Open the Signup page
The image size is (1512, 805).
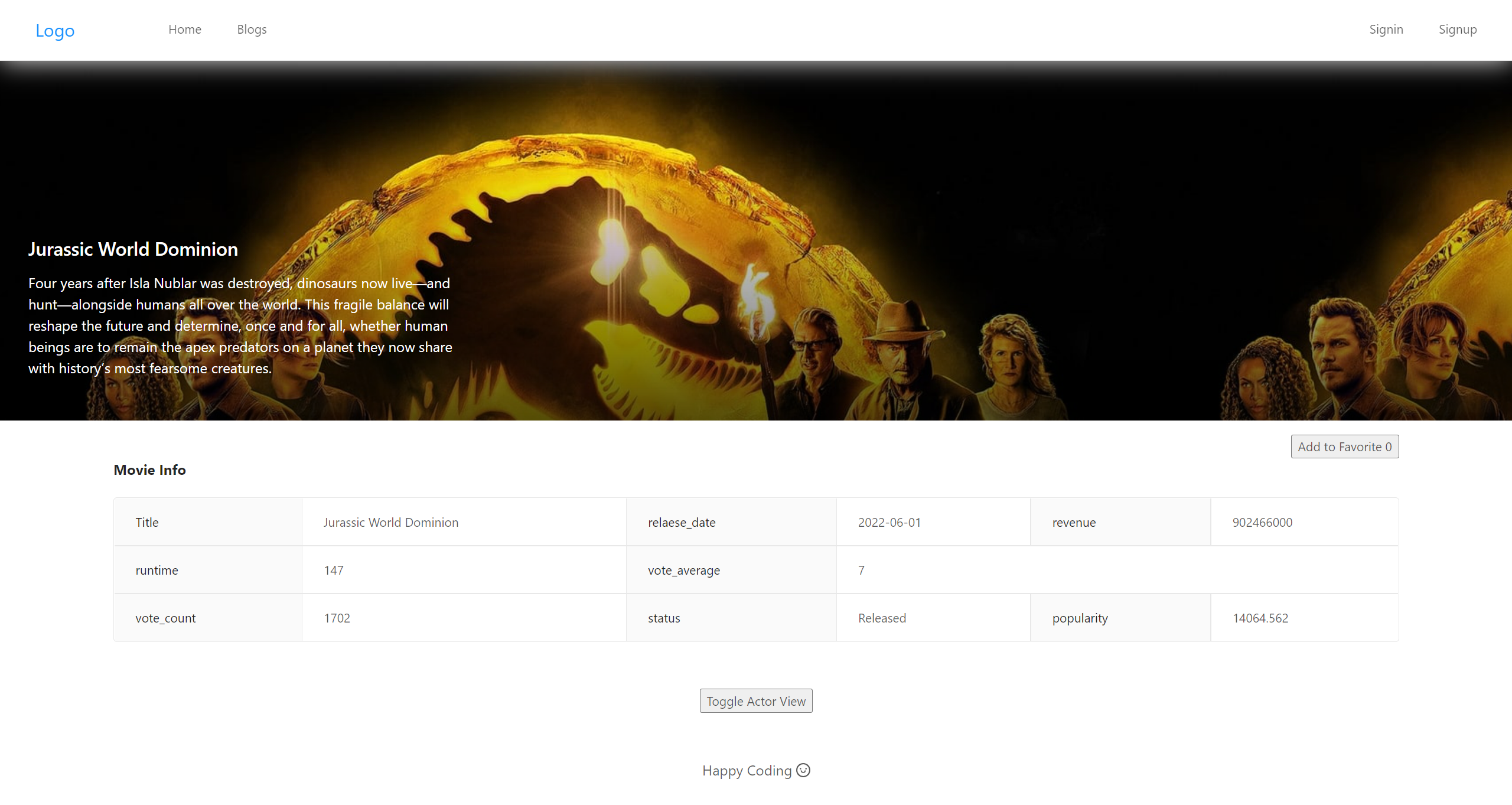1457,30
